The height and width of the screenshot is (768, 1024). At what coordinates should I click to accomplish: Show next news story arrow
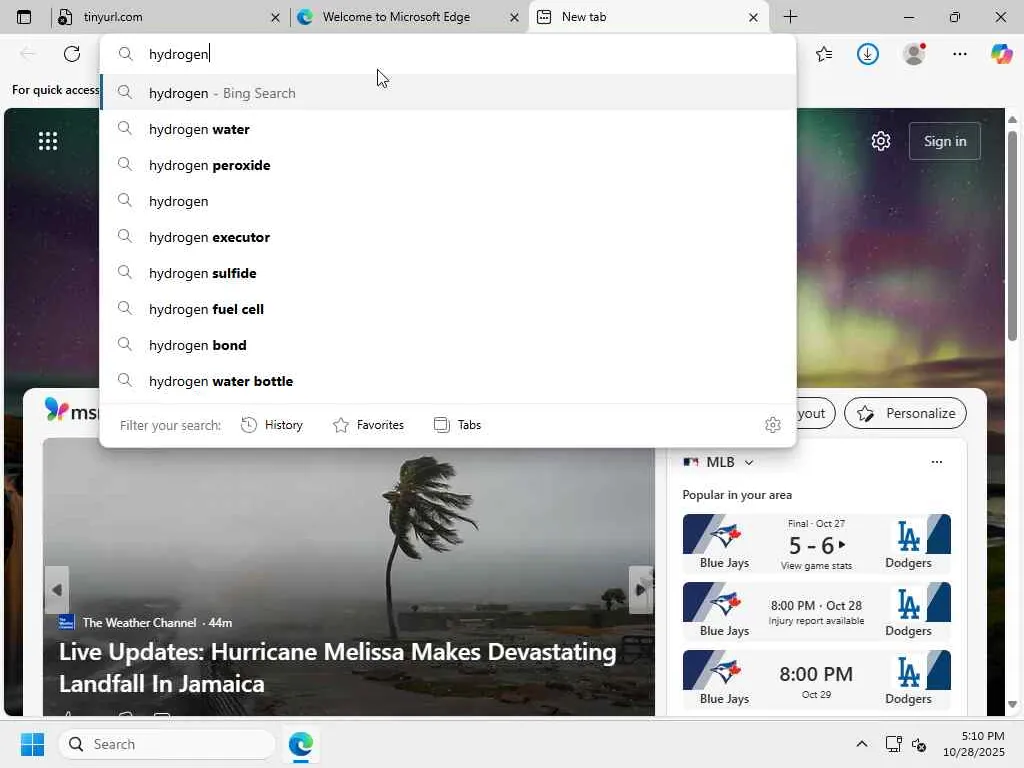click(641, 590)
